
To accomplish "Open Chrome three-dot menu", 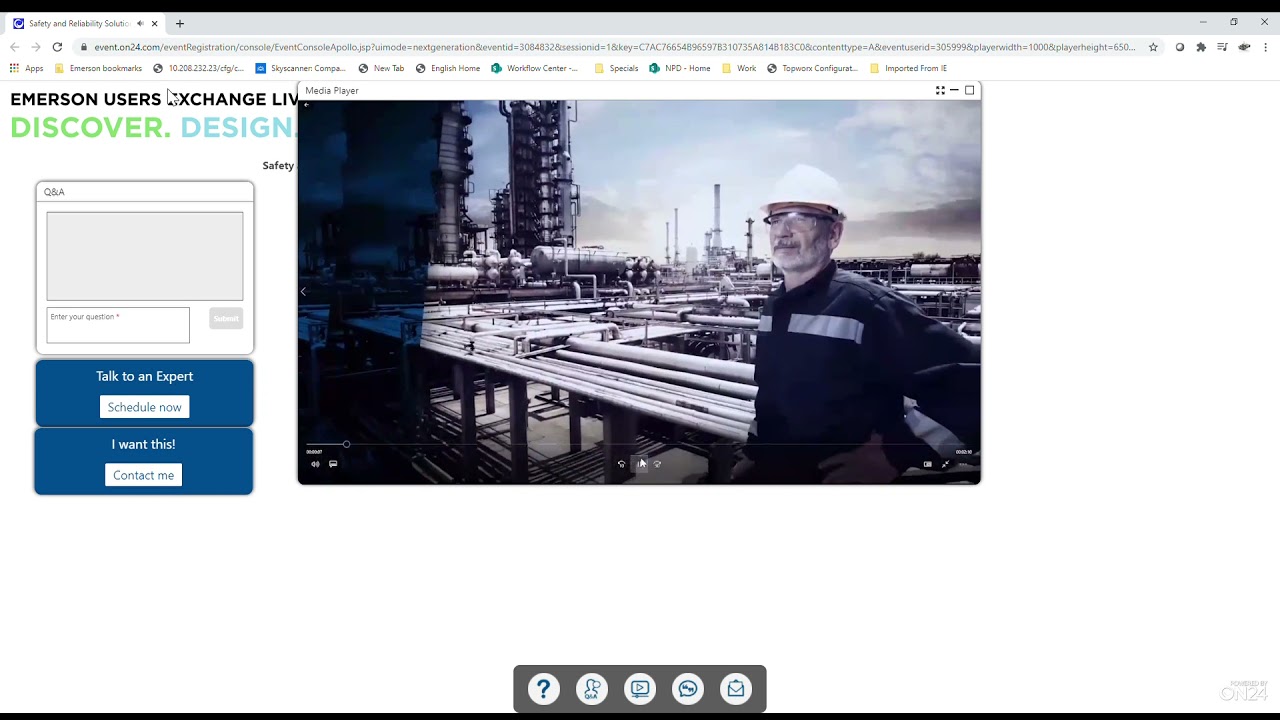I will coord(1265,47).
